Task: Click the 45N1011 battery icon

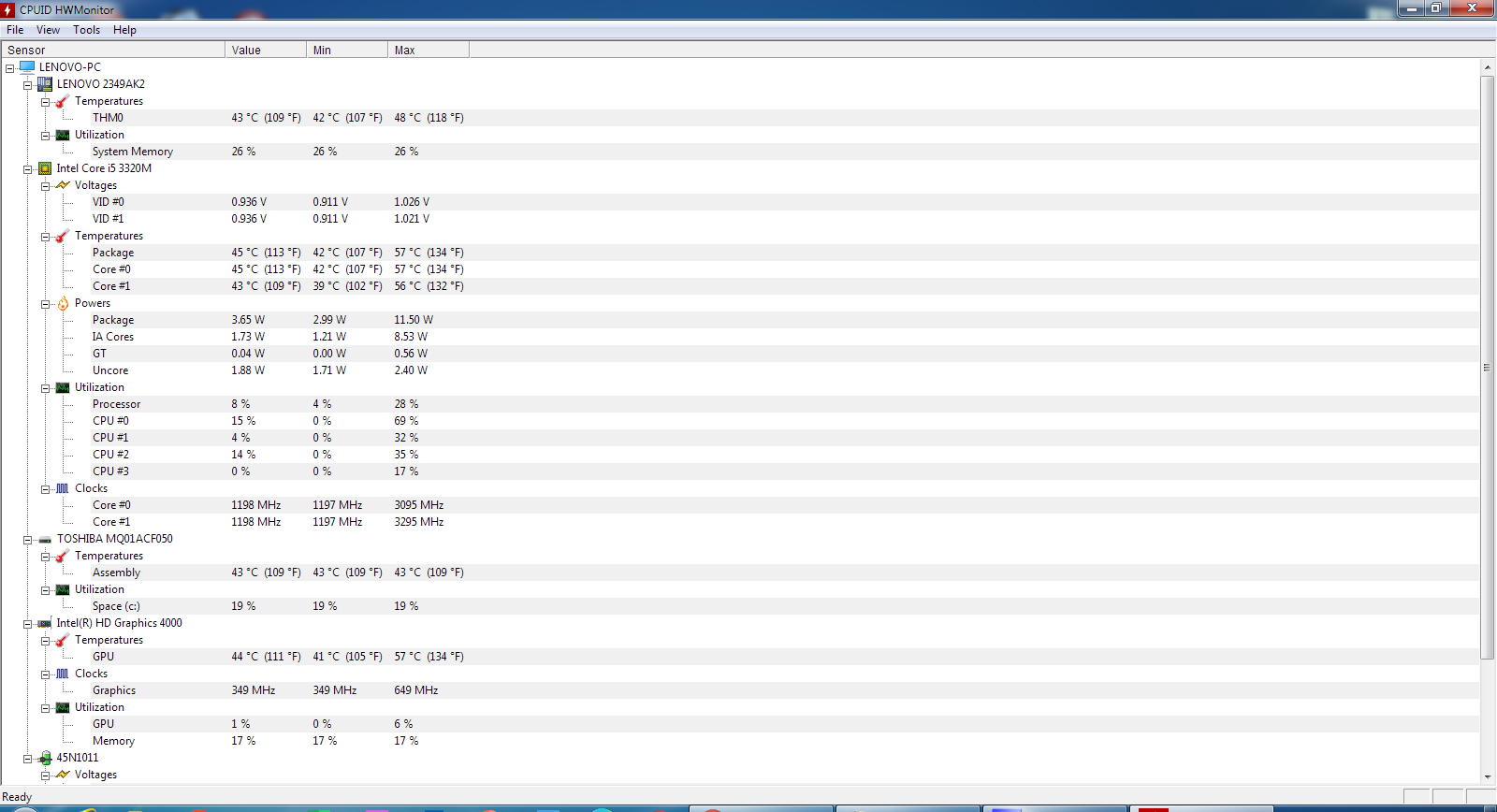Action: point(45,758)
